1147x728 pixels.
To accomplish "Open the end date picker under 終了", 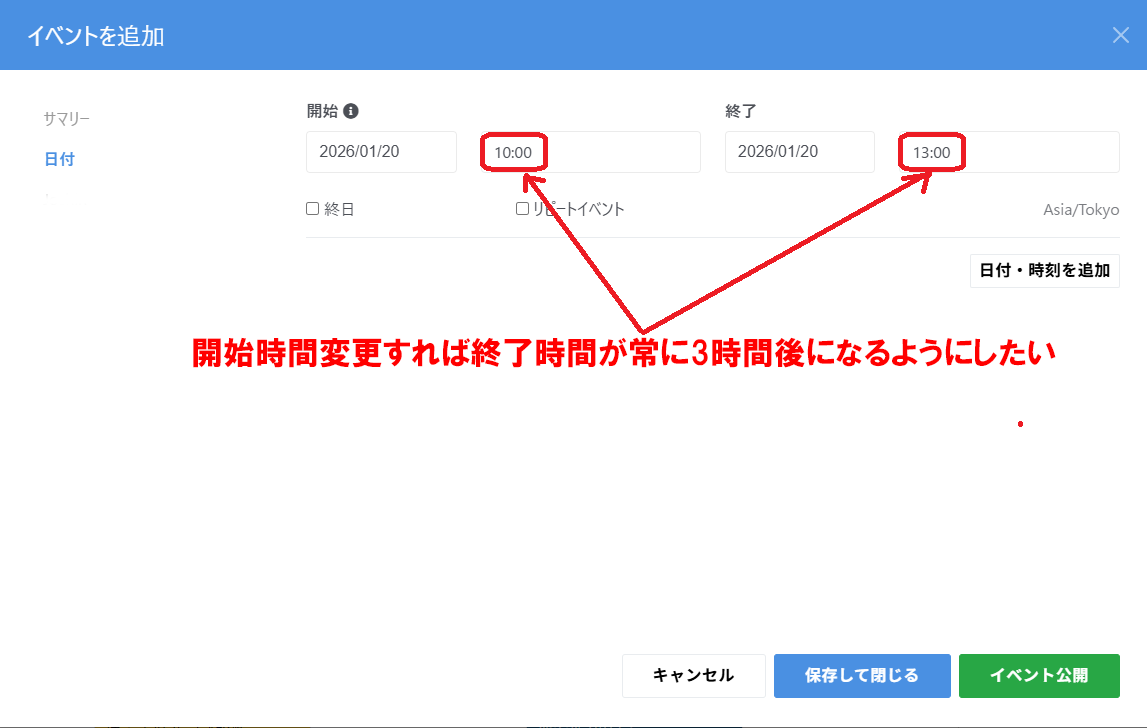I will (x=799, y=152).
